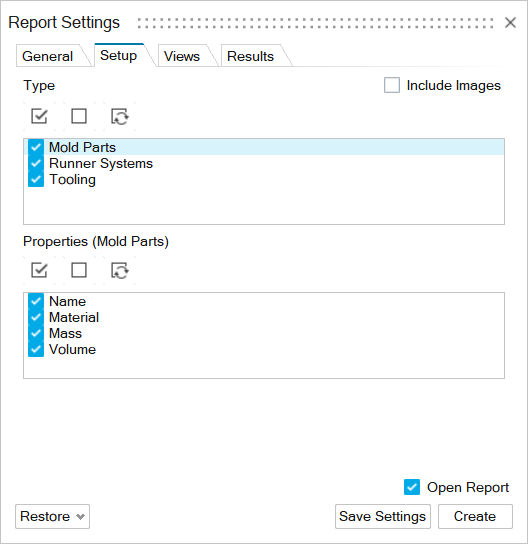The width and height of the screenshot is (528, 544).
Task: Disable the Open Report checkbox
Action: coord(412,487)
